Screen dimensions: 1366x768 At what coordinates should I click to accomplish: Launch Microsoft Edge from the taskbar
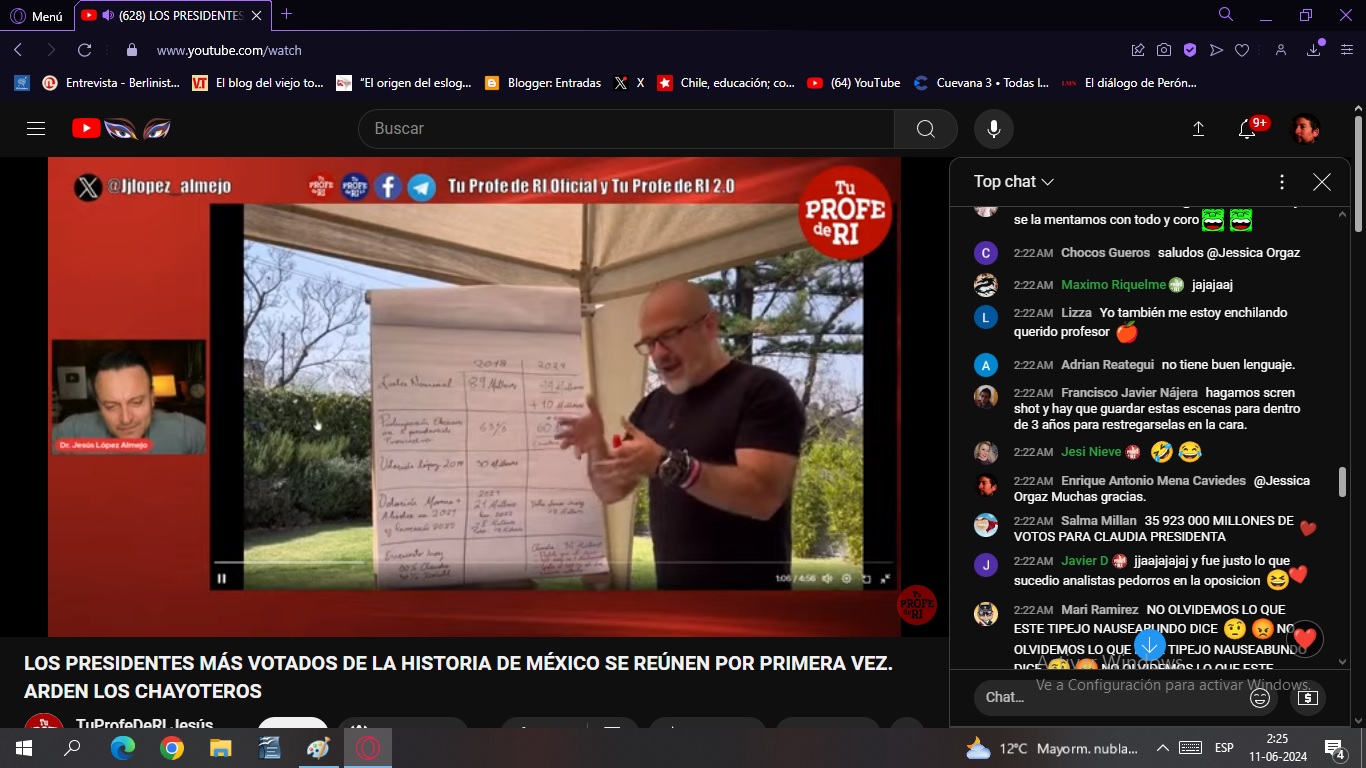point(122,748)
